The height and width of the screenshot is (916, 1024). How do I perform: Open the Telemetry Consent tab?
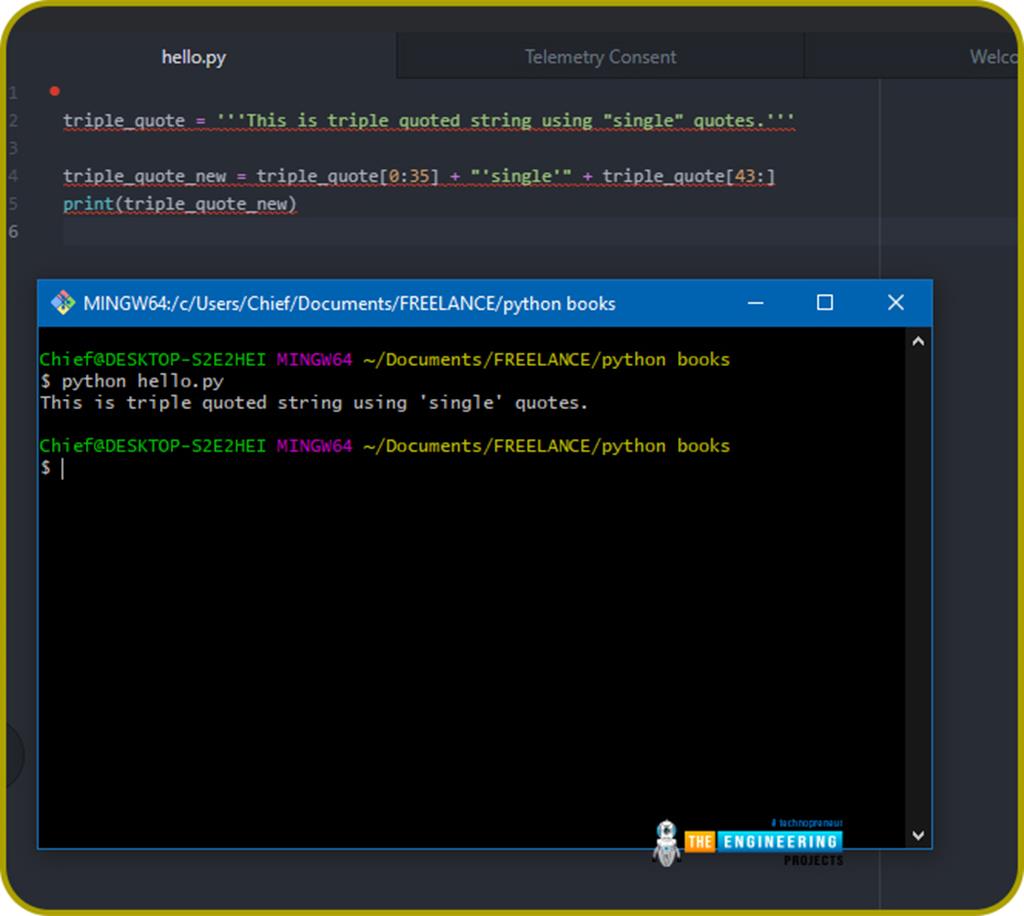[x=599, y=57]
